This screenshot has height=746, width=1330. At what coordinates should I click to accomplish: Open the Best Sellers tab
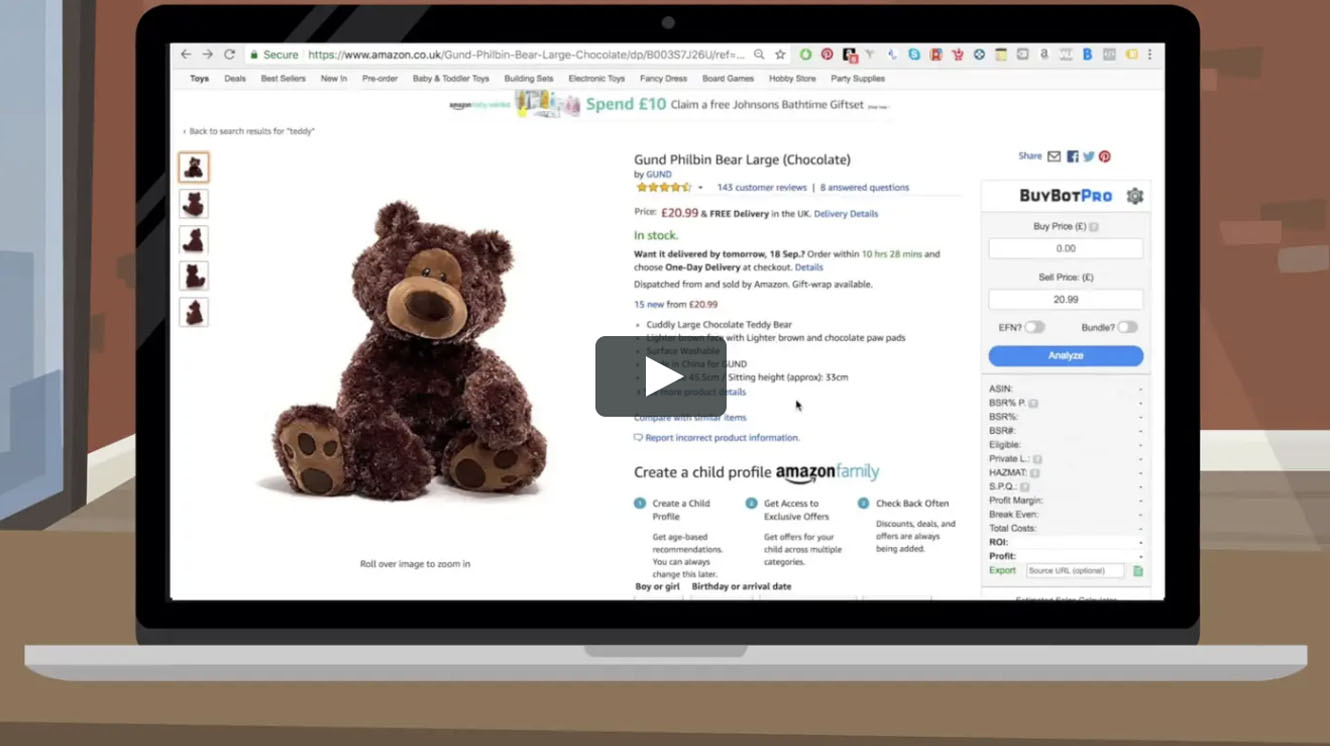pos(283,78)
